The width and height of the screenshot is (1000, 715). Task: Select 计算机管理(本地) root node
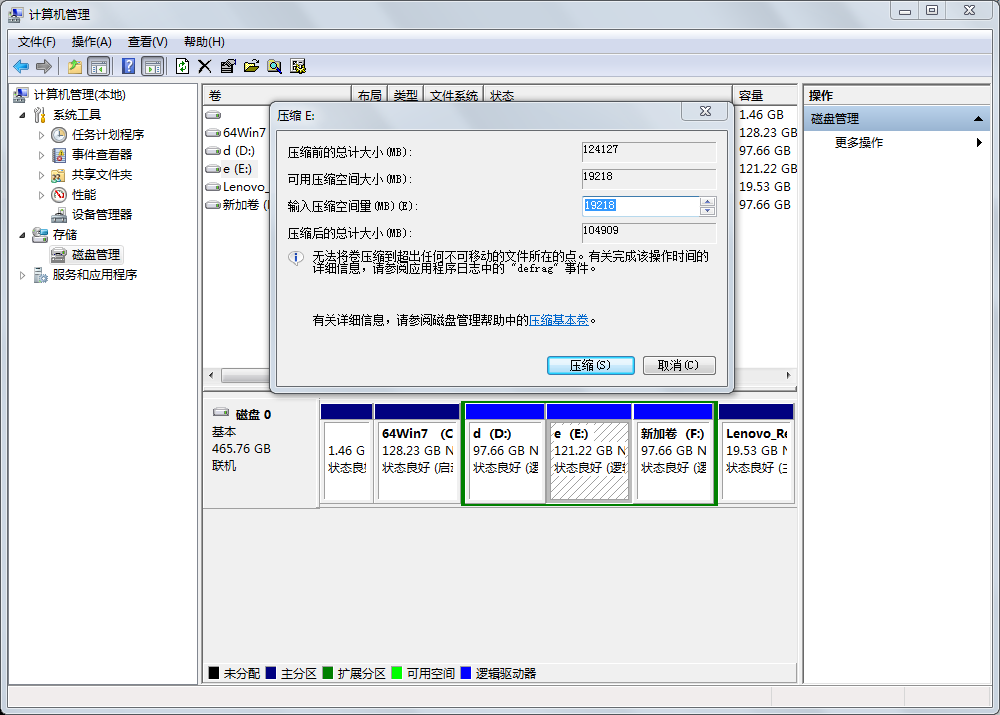point(79,95)
